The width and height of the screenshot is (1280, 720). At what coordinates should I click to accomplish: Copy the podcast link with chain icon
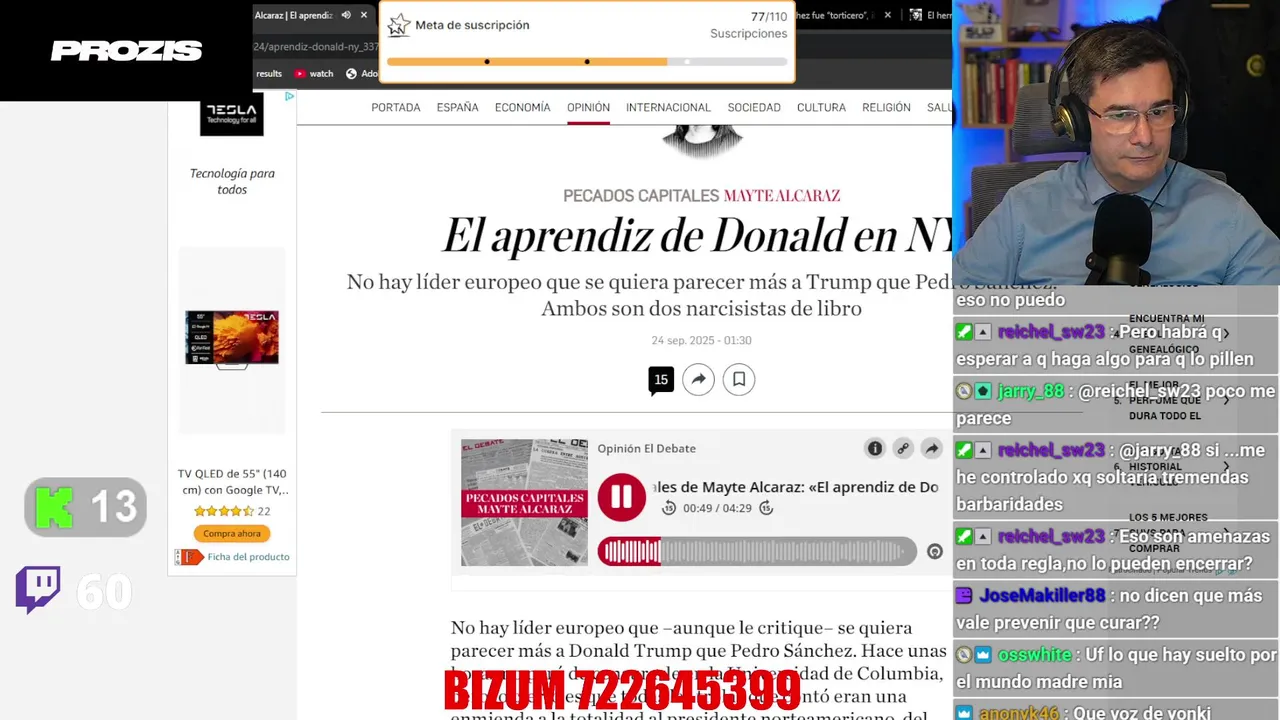coord(903,449)
